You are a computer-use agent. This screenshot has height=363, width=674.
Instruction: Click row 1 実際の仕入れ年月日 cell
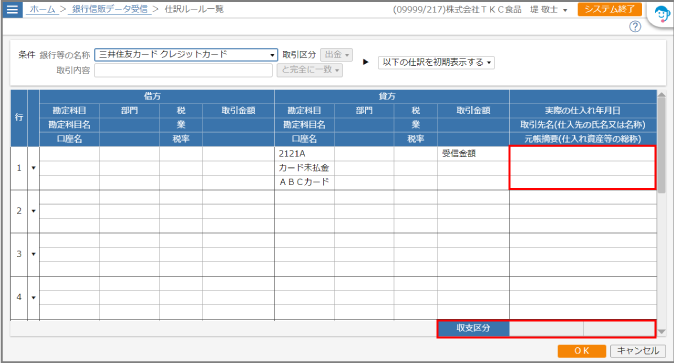582,154
